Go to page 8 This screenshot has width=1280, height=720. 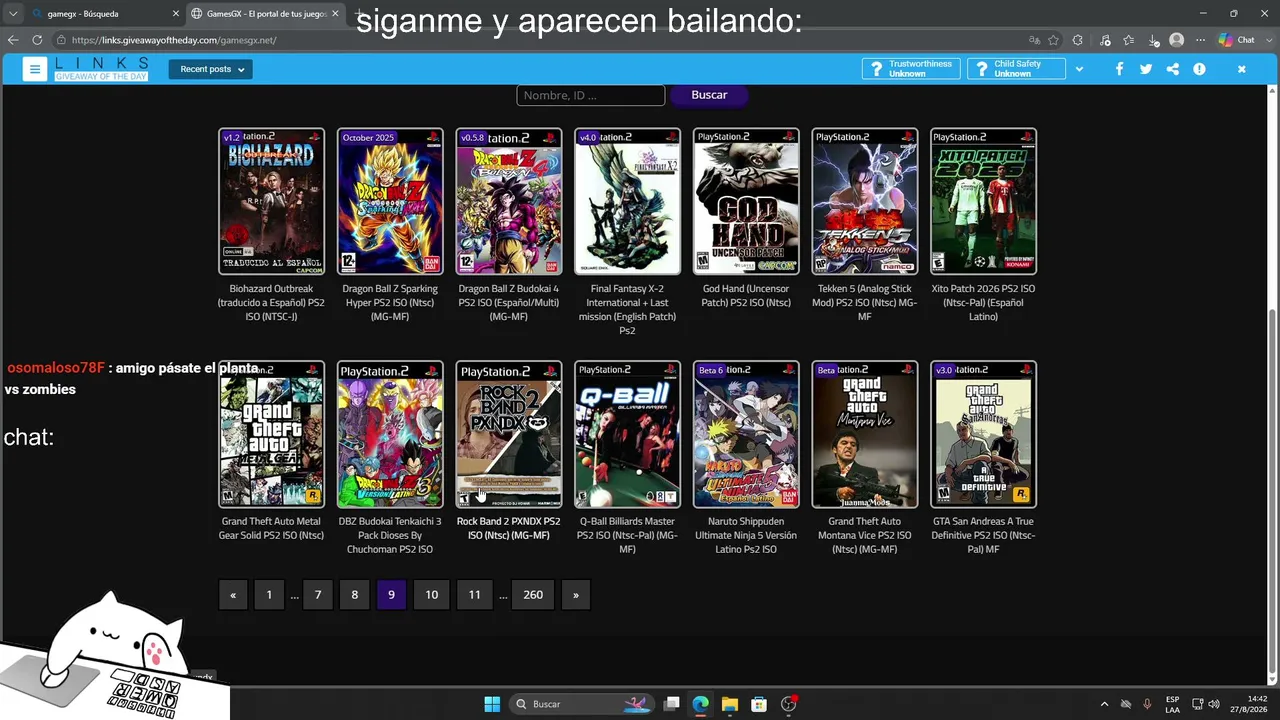tap(354, 595)
